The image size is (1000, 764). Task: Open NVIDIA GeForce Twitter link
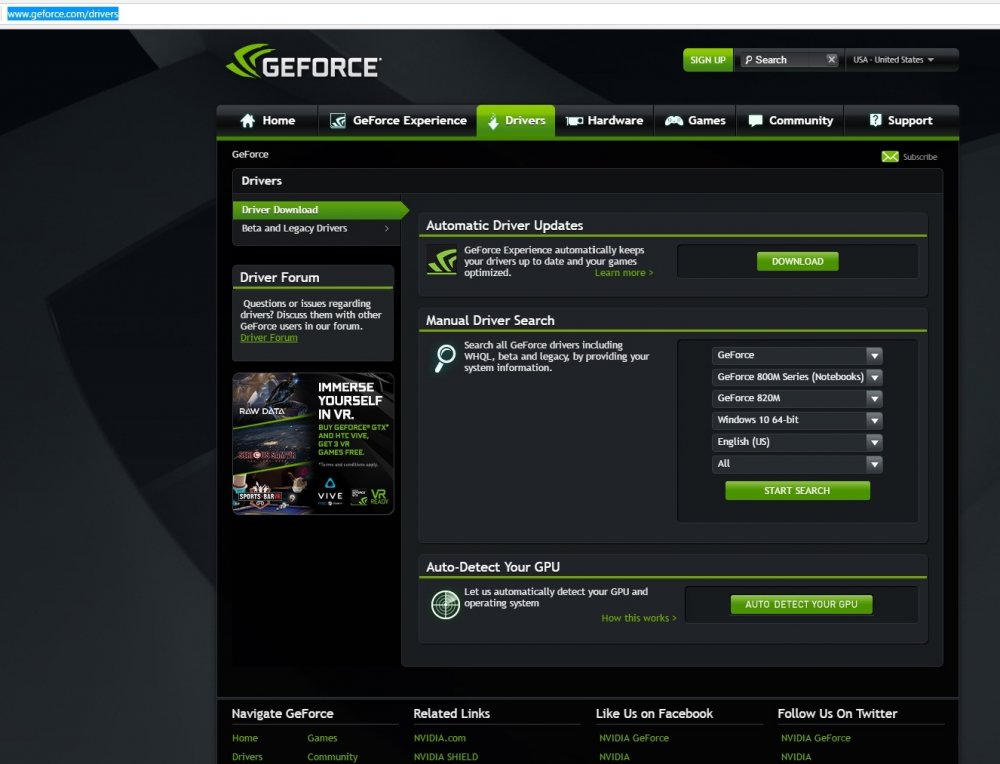[x=816, y=738]
